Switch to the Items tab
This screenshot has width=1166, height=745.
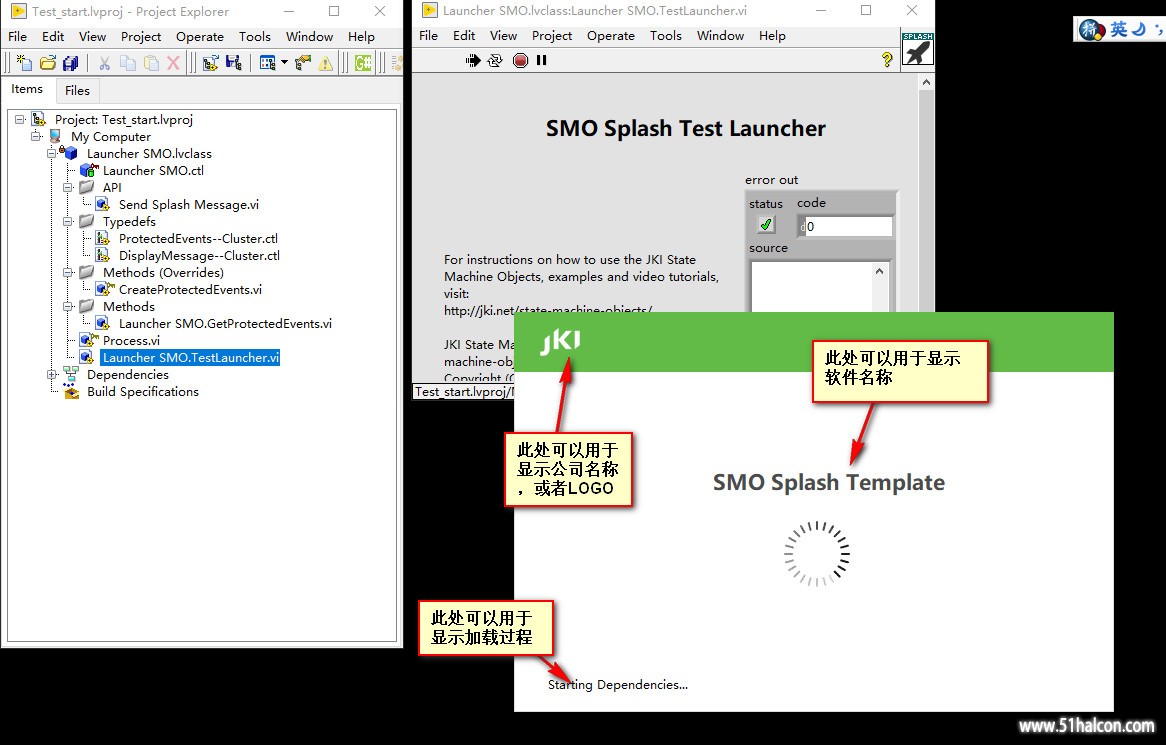click(x=27, y=89)
